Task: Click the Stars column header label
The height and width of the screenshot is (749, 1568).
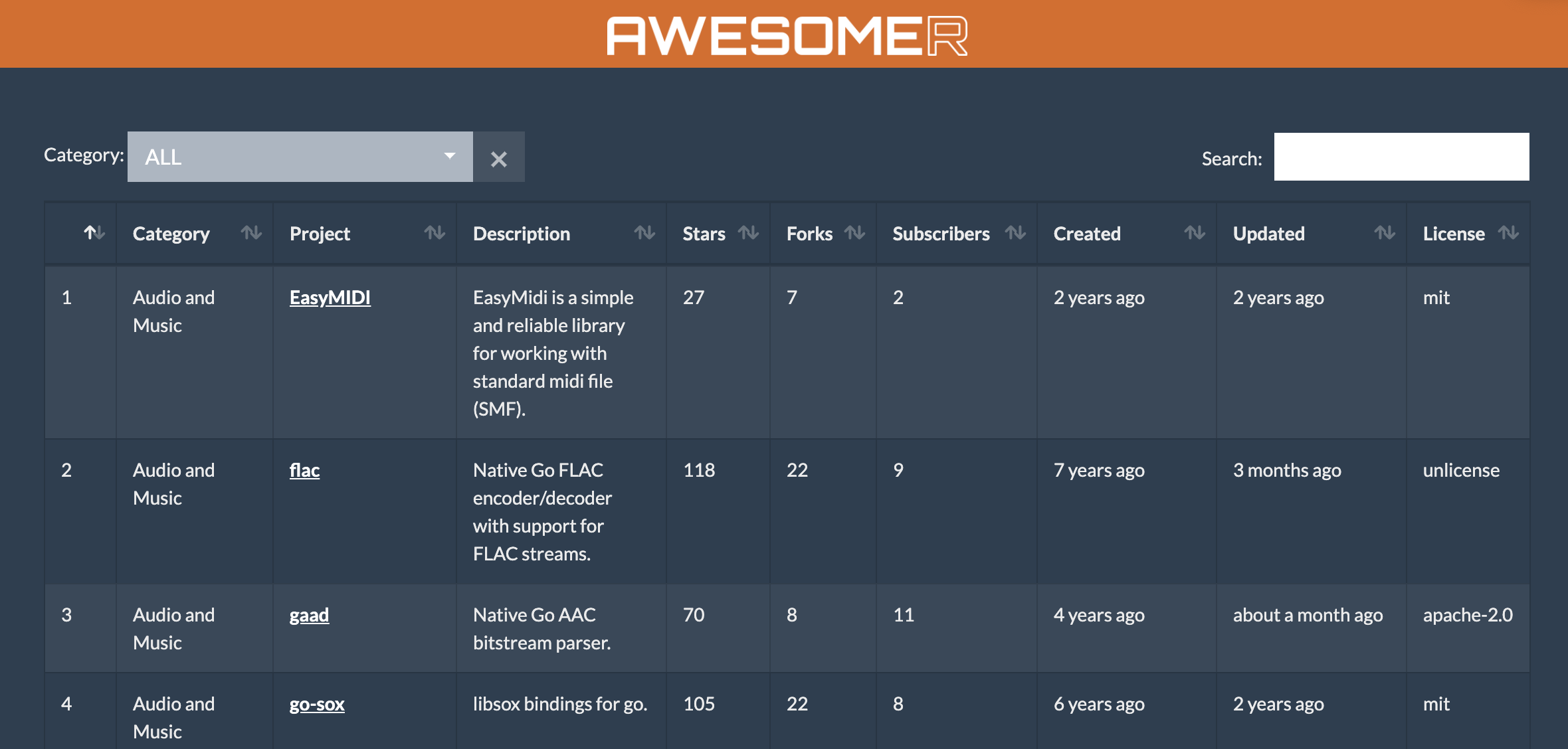Action: pos(704,234)
